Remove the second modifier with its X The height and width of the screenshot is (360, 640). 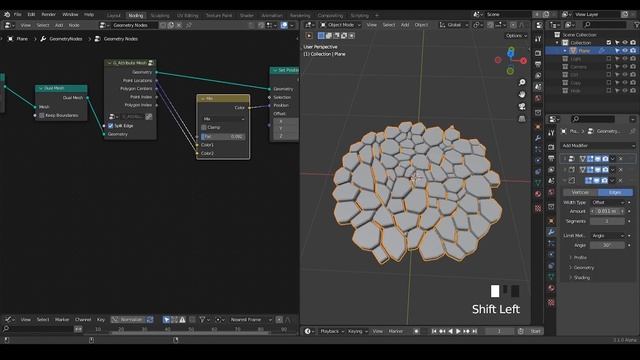click(621, 169)
